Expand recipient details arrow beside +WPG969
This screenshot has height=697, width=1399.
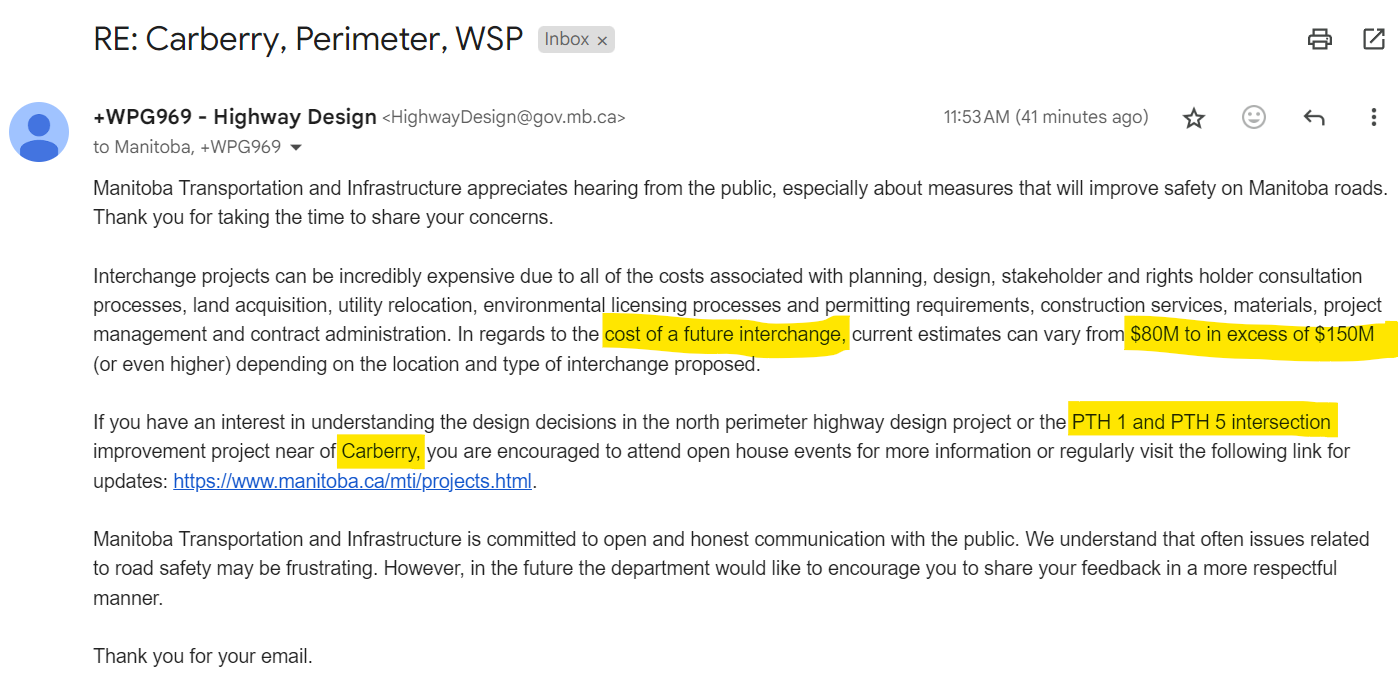(x=295, y=148)
